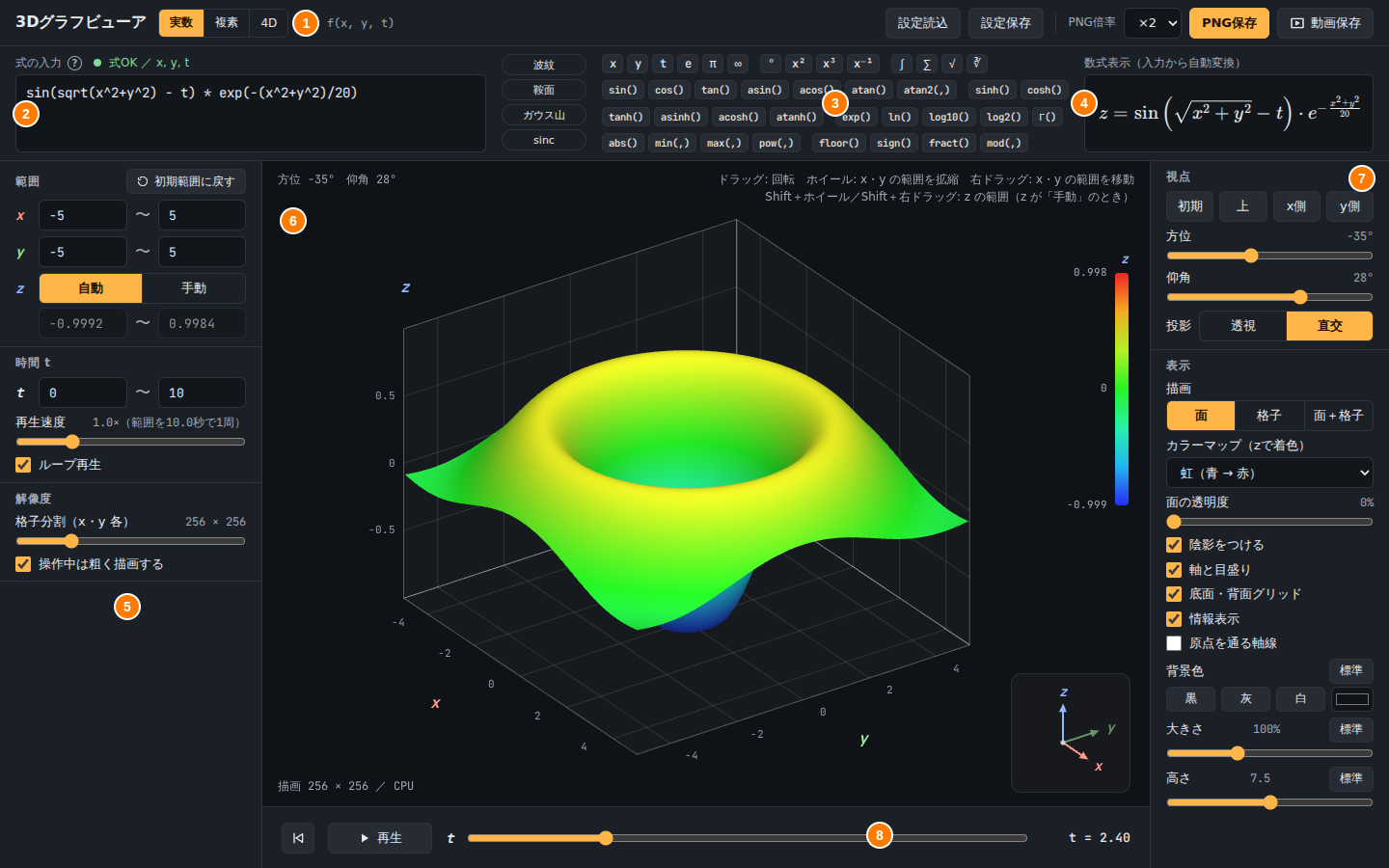Insert the y variable symbol

coord(638,64)
